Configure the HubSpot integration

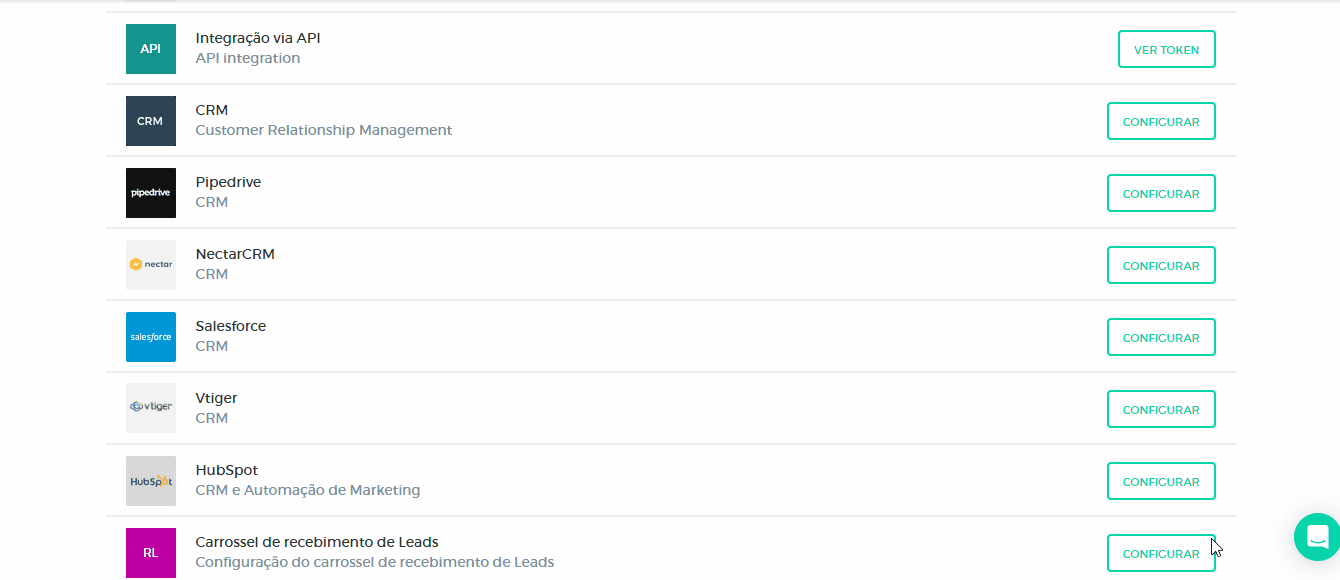tap(1161, 481)
